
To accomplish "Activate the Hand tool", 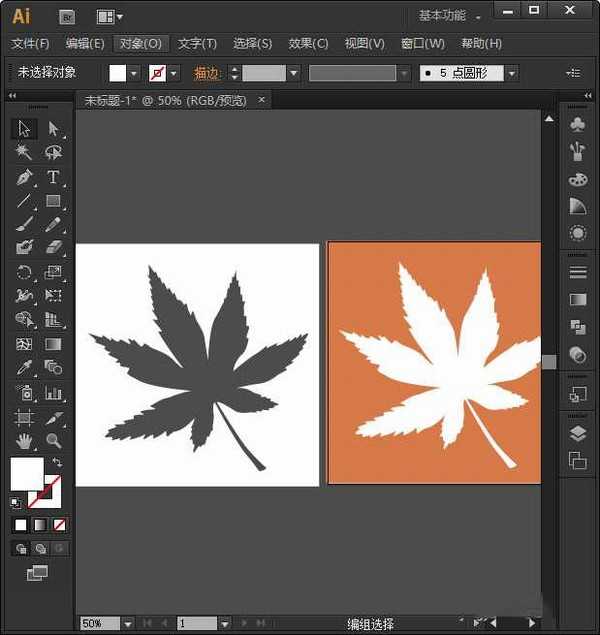I will tap(25, 440).
